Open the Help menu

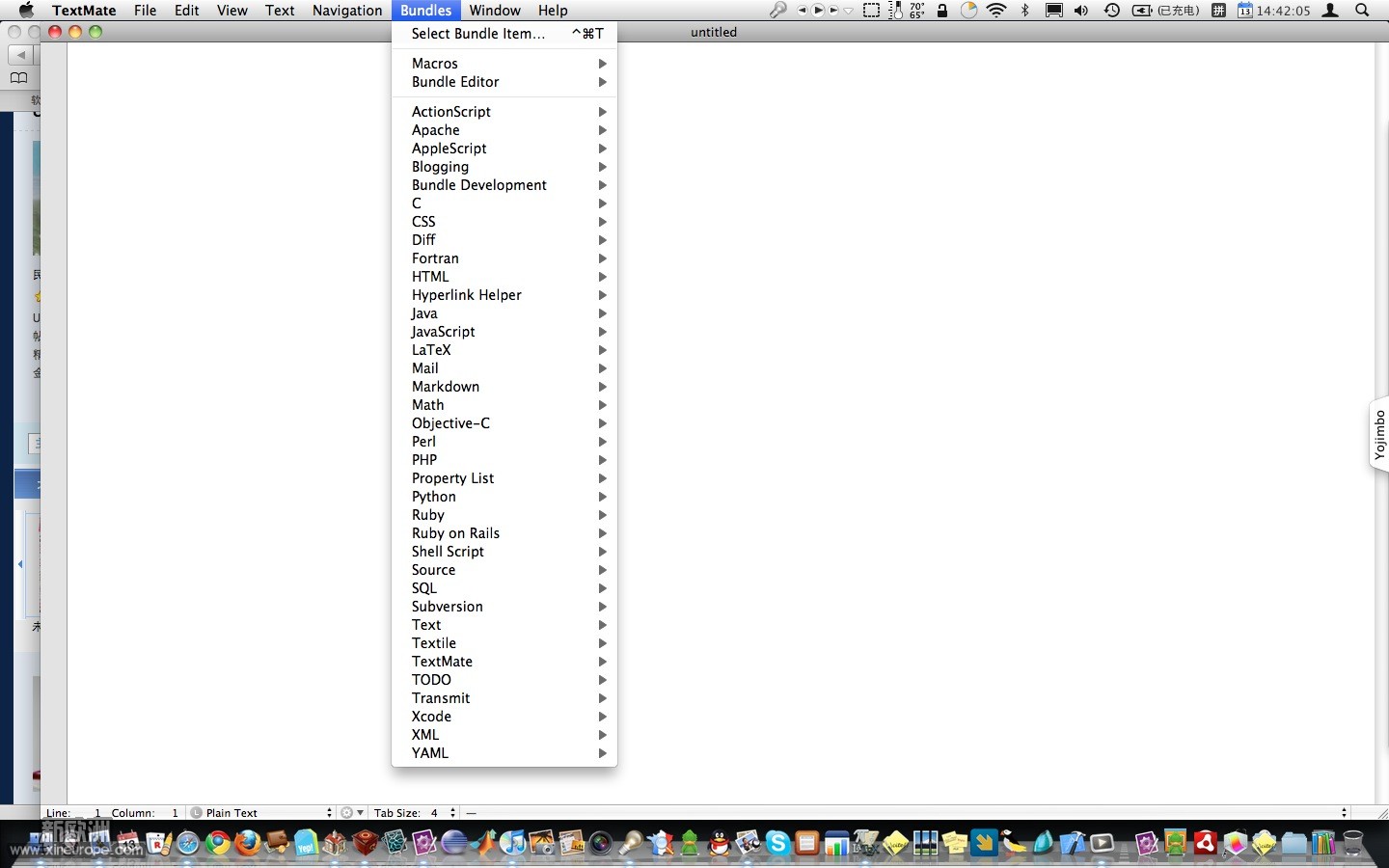[x=553, y=11]
